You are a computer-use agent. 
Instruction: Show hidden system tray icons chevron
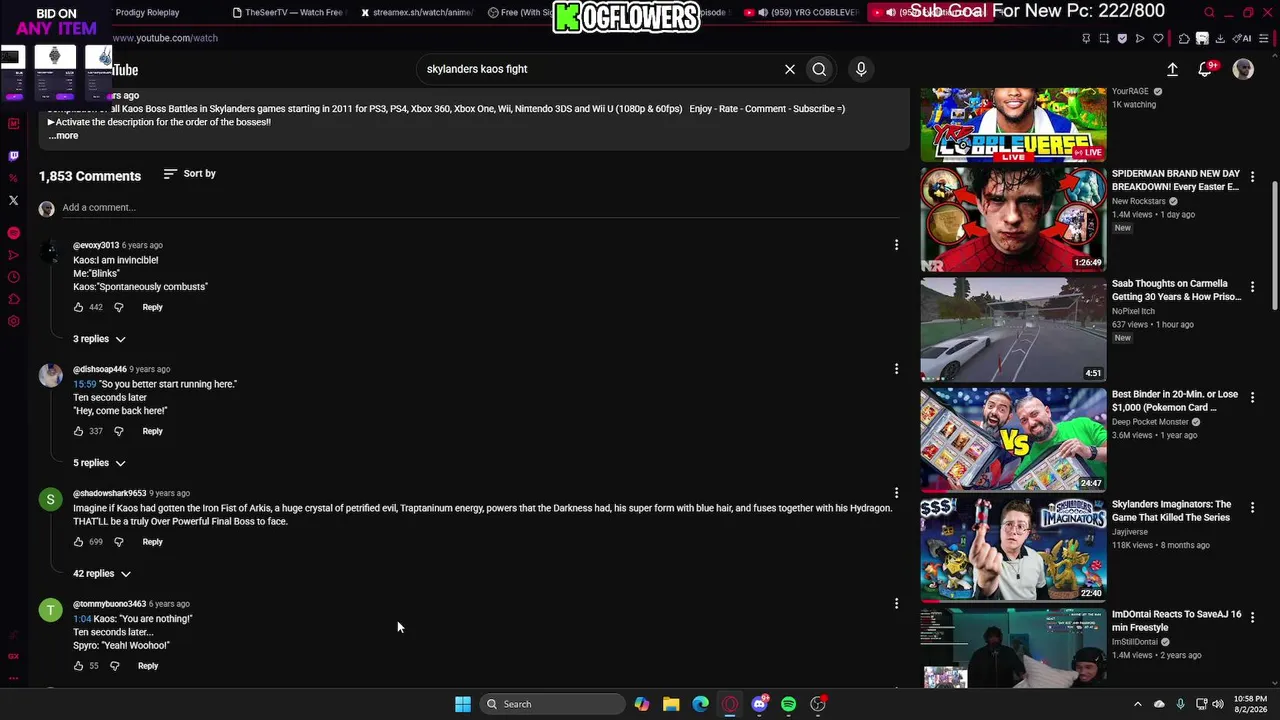pyautogui.click(x=1137, y=704)
